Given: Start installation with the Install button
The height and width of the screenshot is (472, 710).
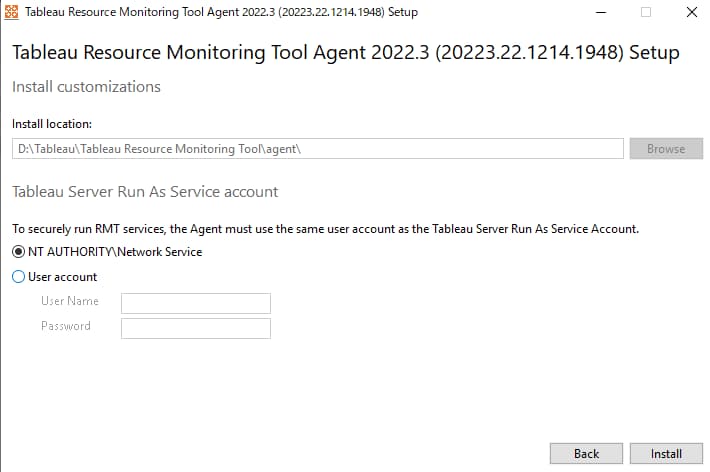Looking at the screenshot, I should (x=666, y=453).
